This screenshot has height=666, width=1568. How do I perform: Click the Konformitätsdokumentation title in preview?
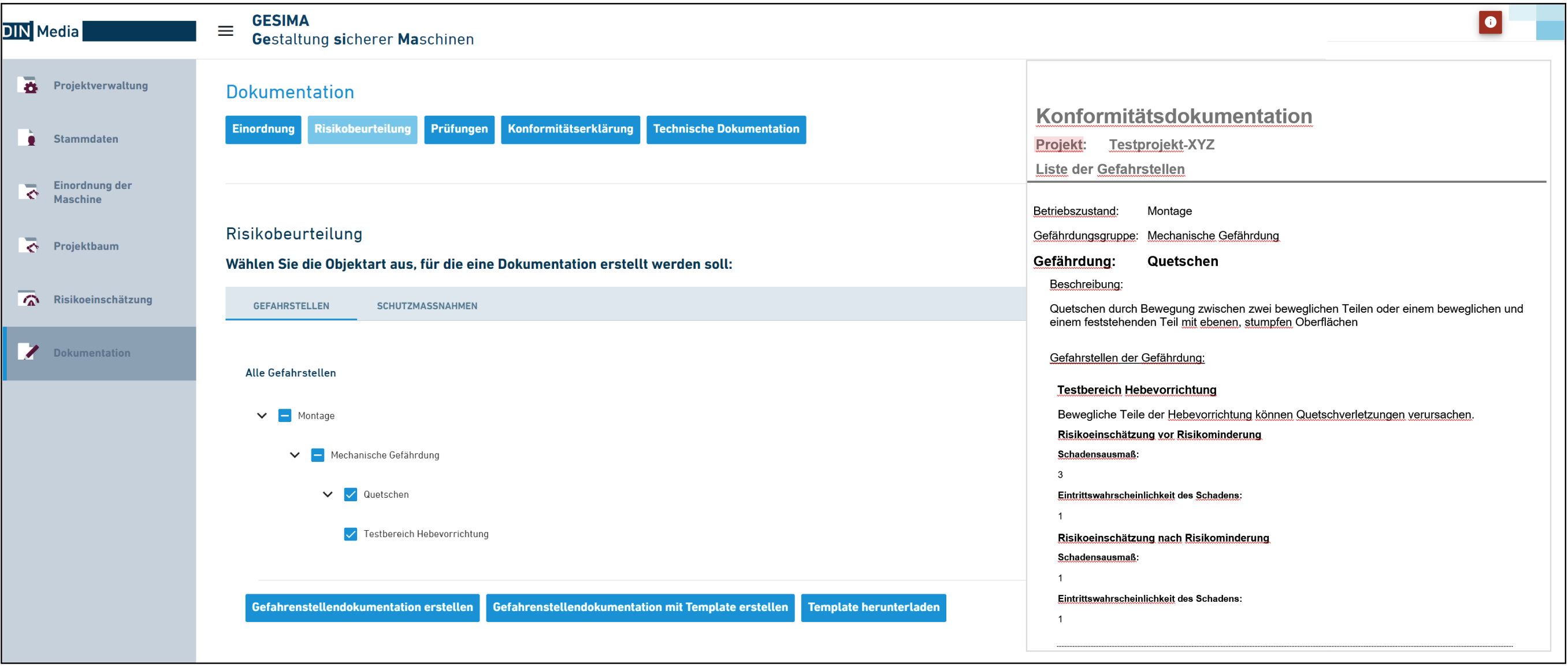pos(1173,116)
